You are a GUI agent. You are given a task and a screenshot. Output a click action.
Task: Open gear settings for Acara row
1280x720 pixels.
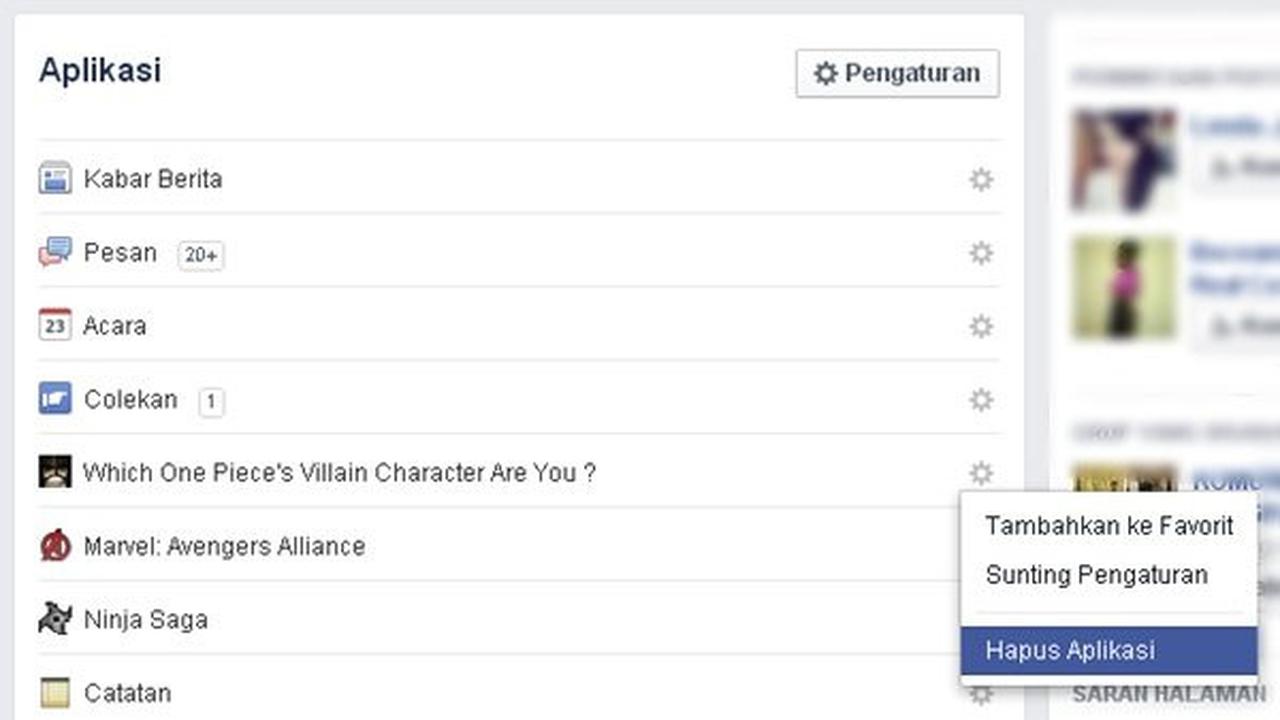981,326
